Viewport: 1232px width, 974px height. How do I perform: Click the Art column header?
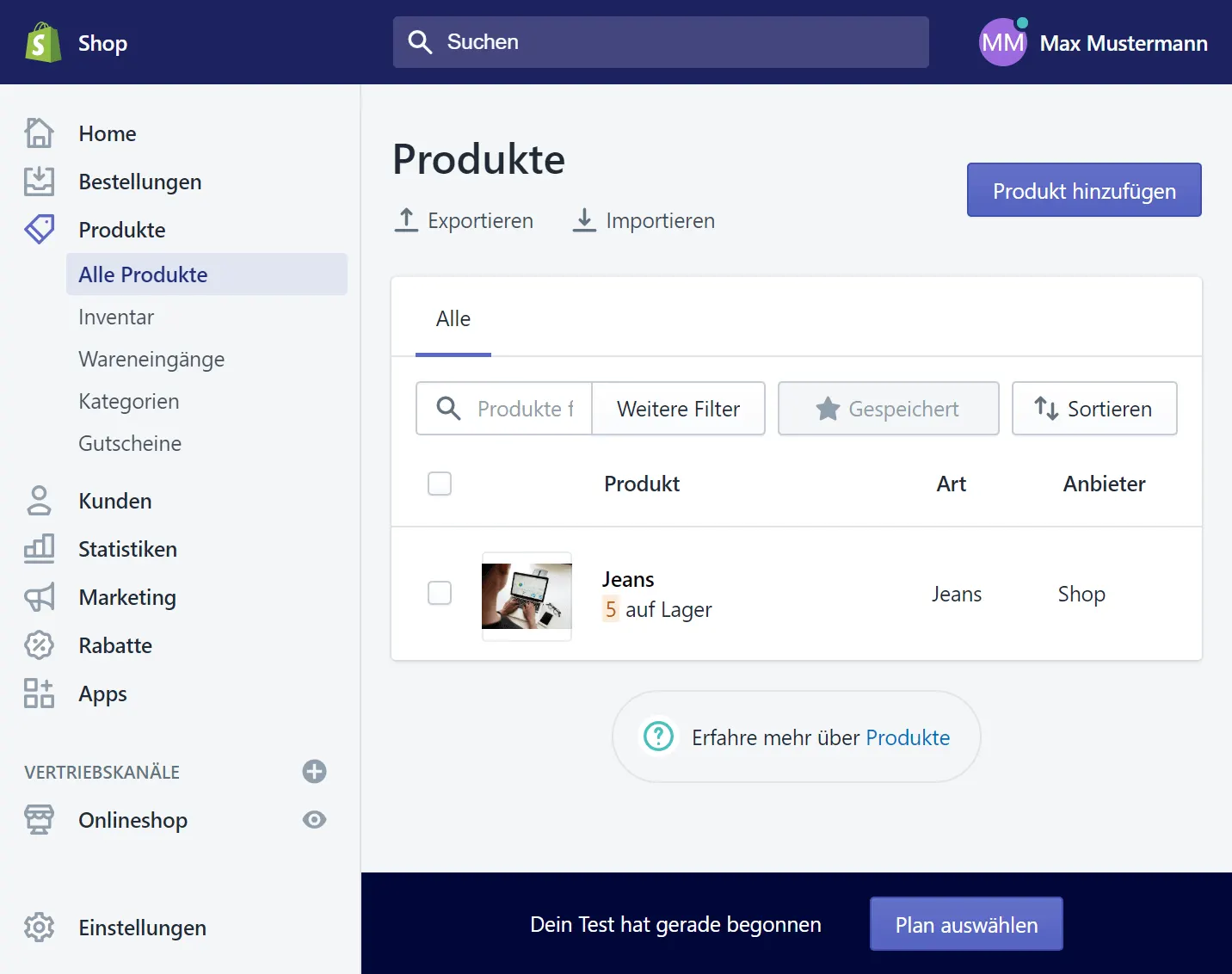[951, 484]
